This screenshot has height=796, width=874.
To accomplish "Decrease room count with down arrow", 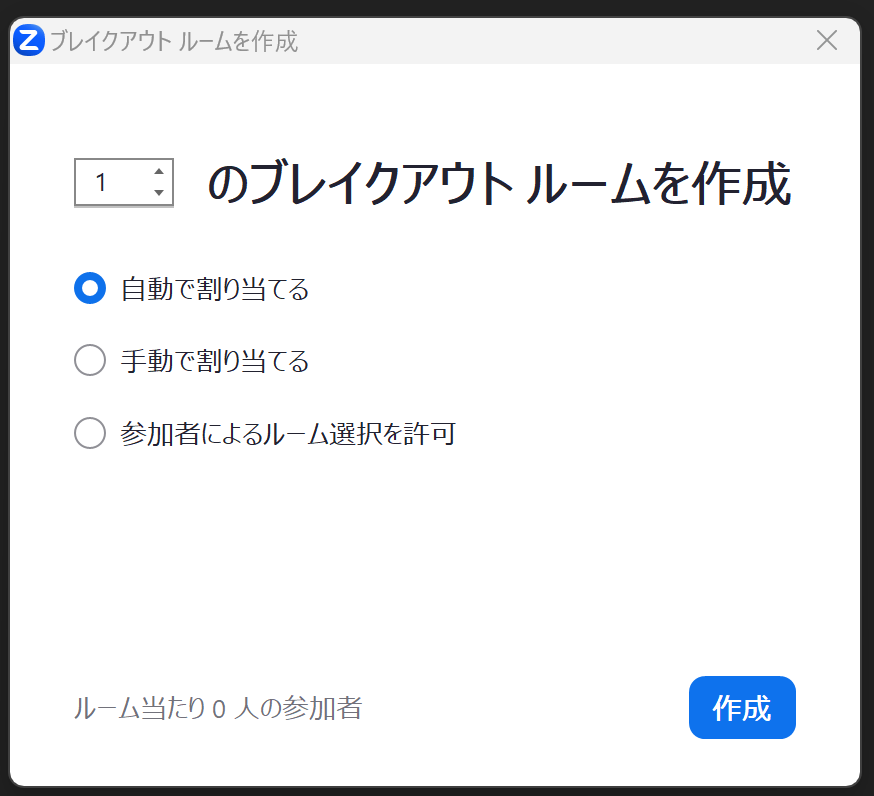I will 159,192.
